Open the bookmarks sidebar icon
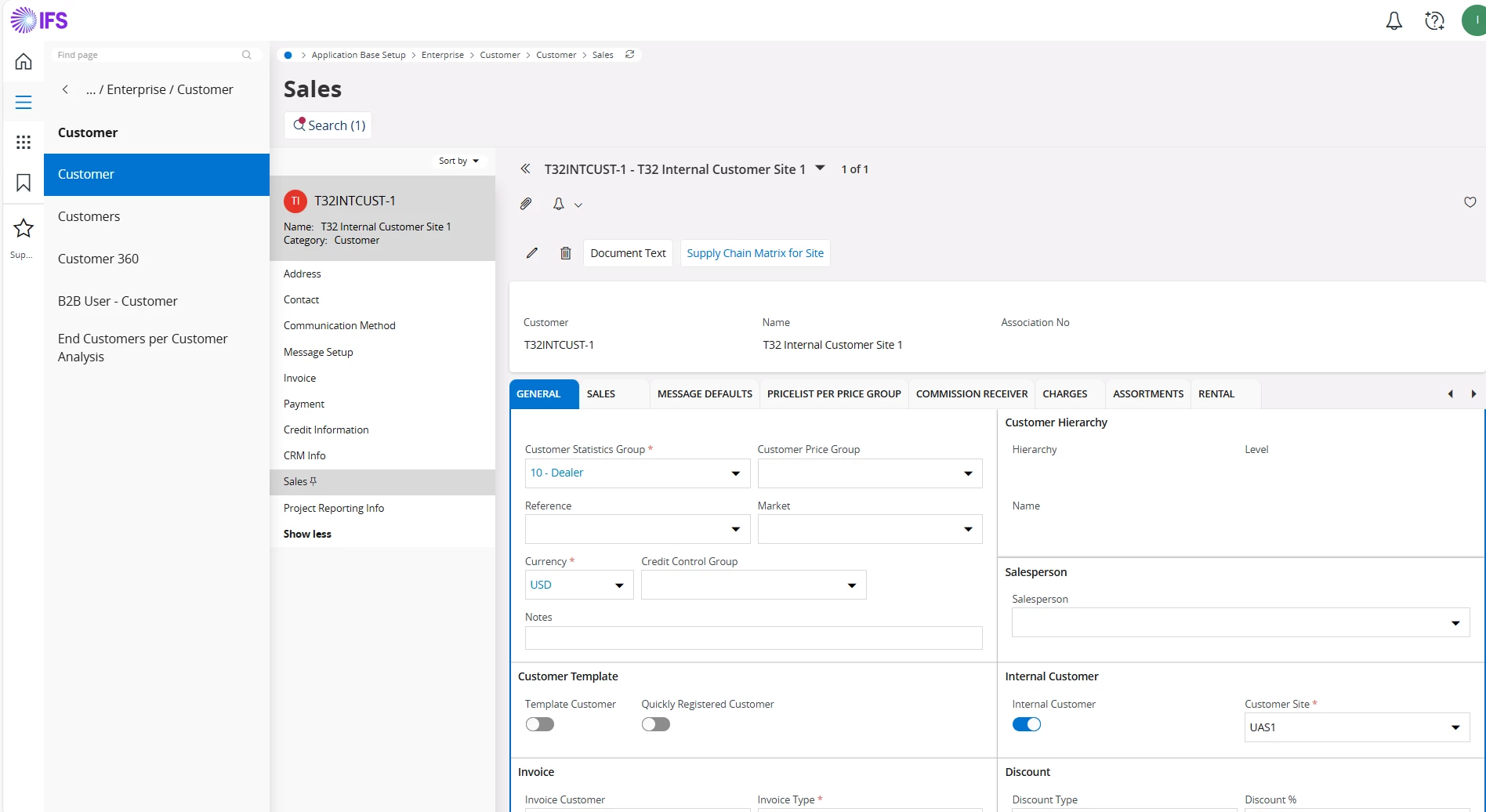This screenshot has width=1486, height=812. coord(24,183)
